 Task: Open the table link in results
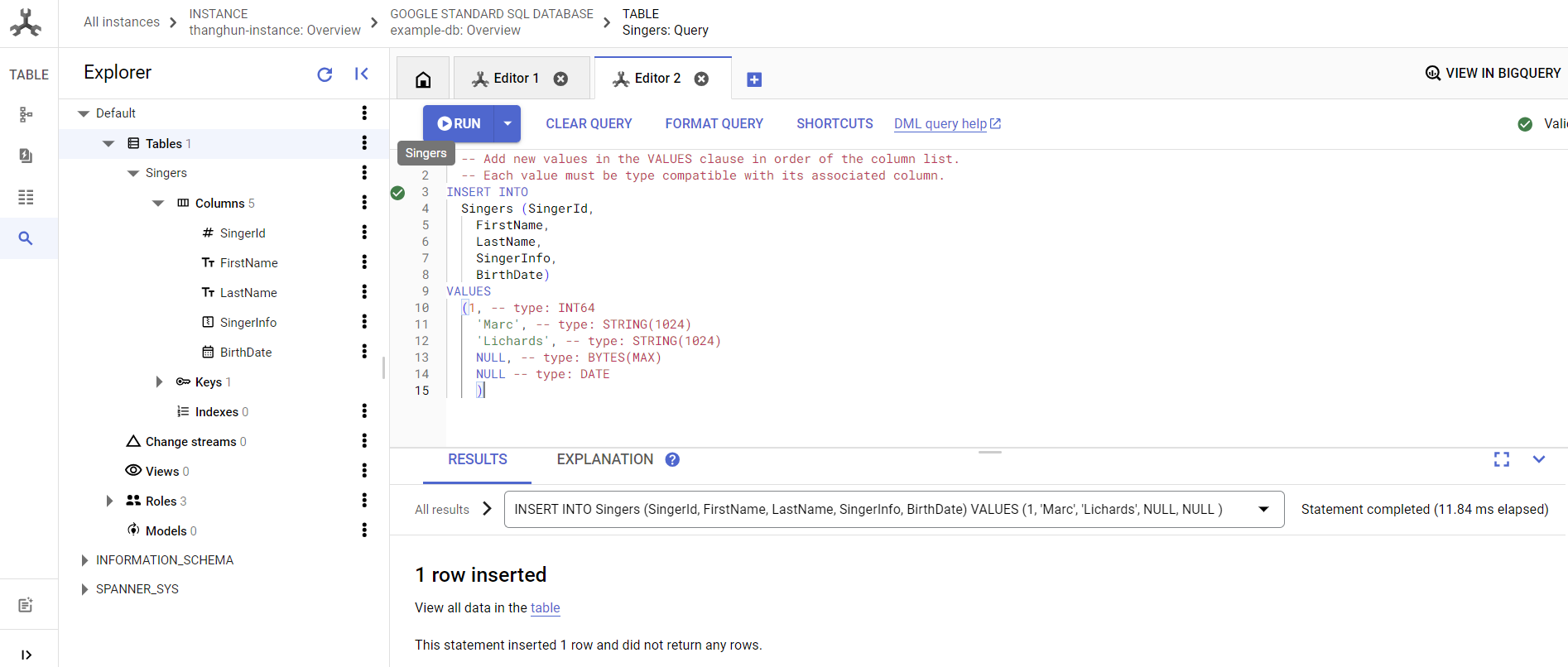pyautogui.click(x=546, y=607)
